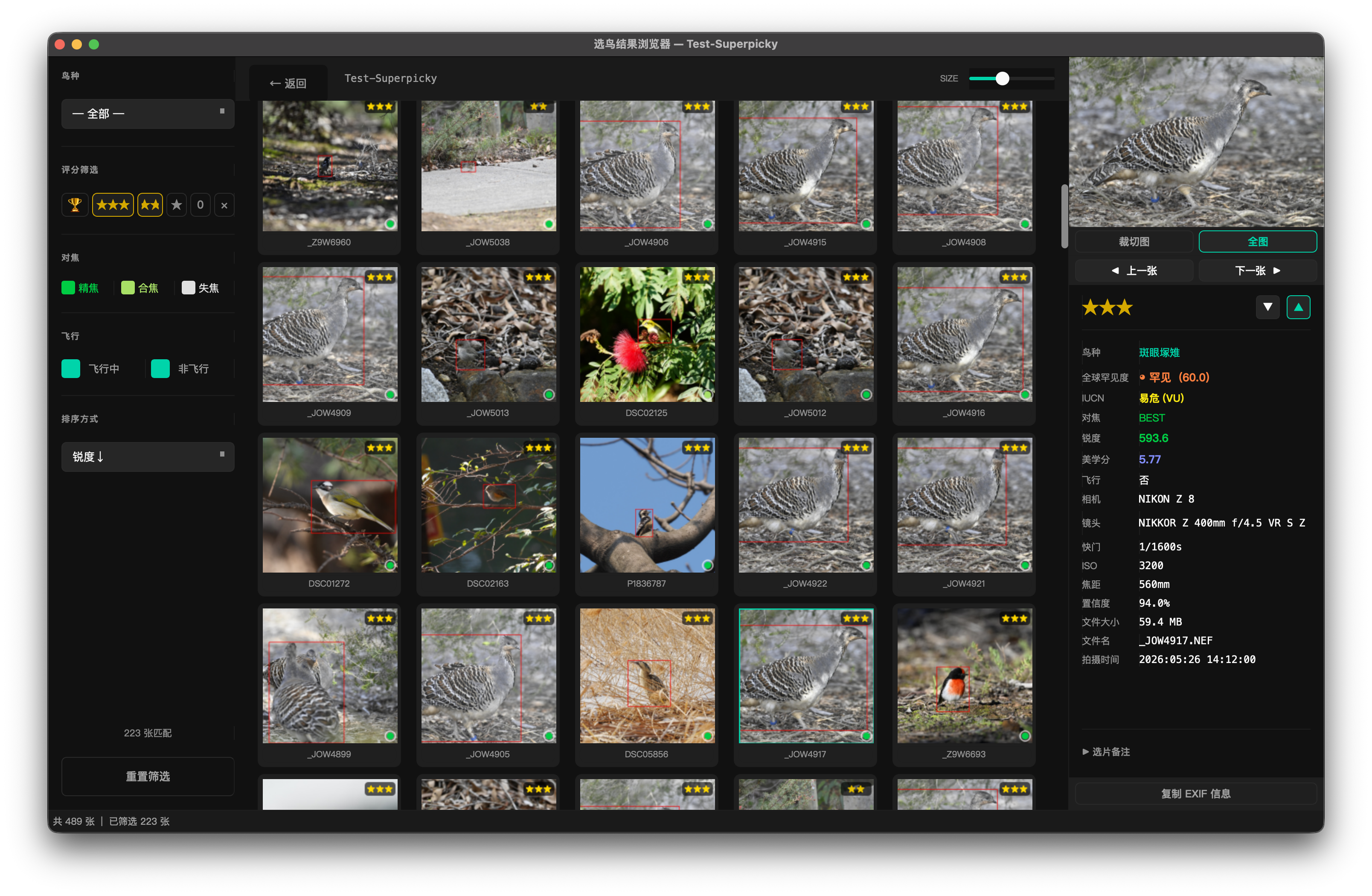The image size is (1372, 896).
Task: Lower the rating with down arrow
Action: (1267, 307)
